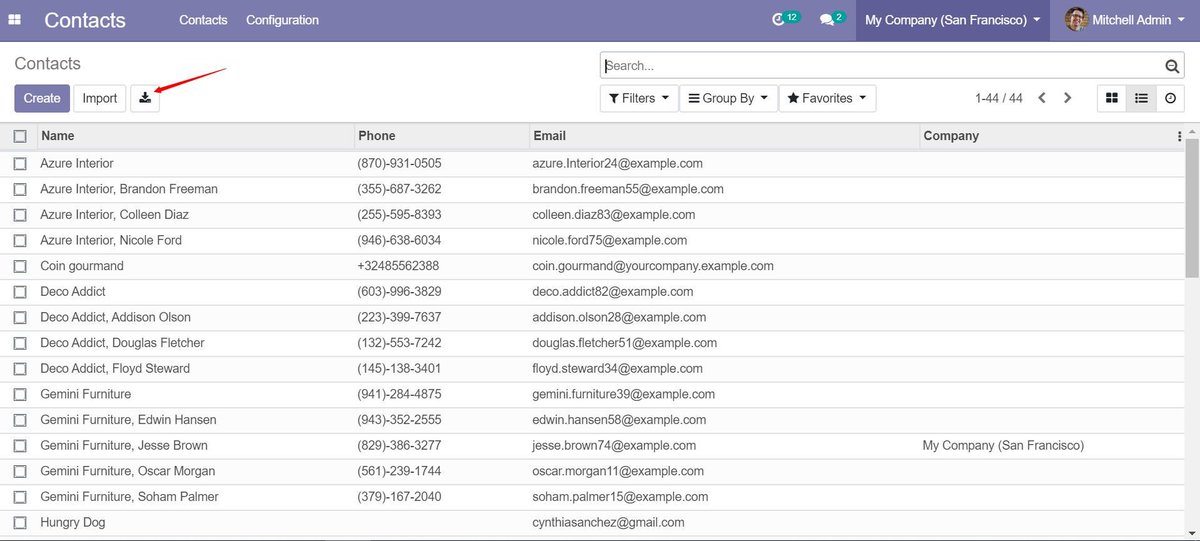
Task: Open Mitchell Admin user menu
Action: pyautogui.click(x=1125, y=20)
